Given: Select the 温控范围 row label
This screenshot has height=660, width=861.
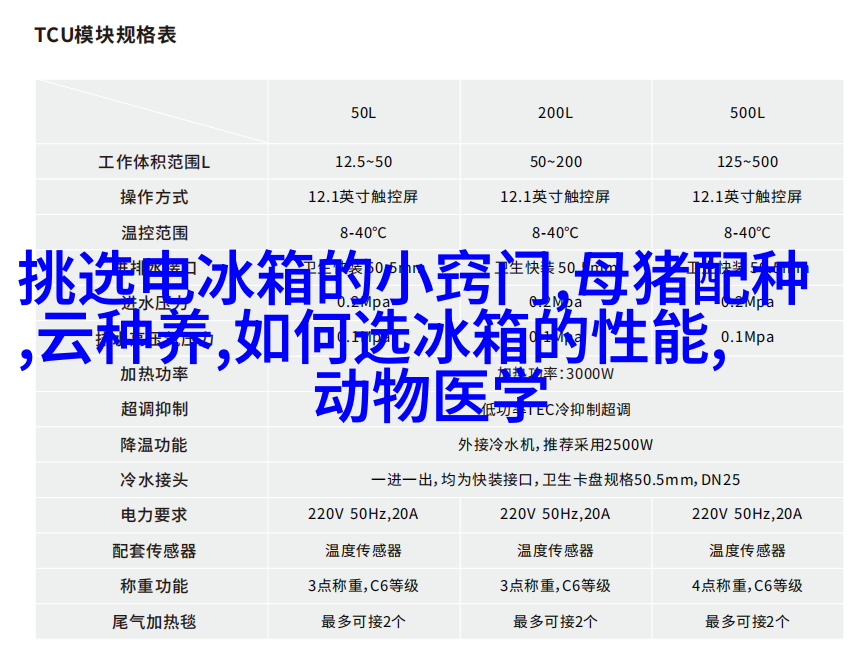Looking at the screenshot, I should click(154, 233).
